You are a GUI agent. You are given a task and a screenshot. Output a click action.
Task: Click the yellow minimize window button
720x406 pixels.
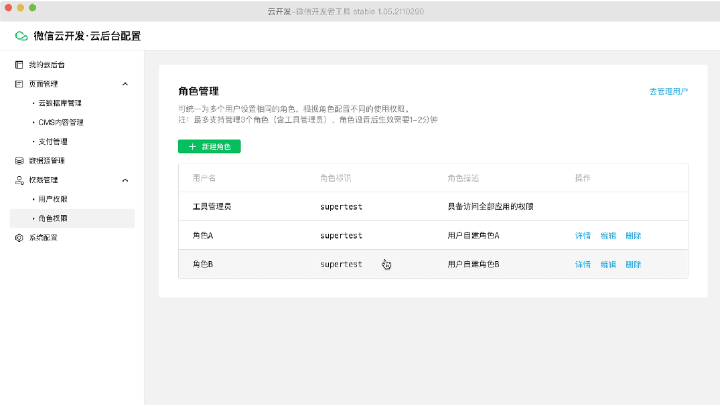[x=20, y=8]
